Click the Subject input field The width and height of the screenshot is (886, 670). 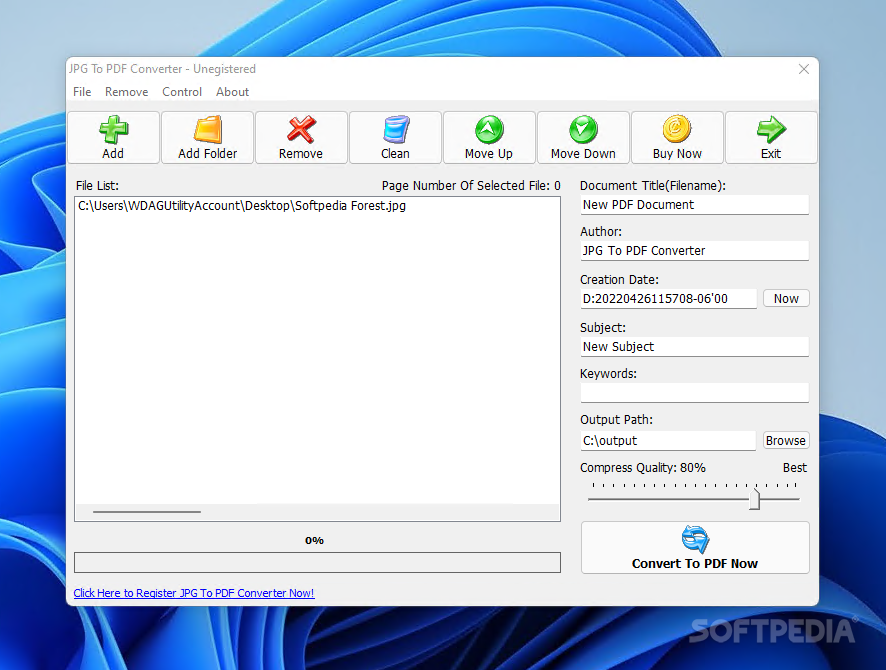(694, 346)
